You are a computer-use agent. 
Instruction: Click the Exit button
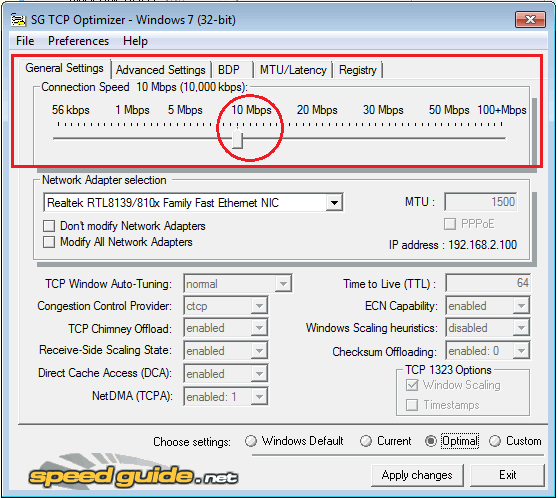coord(507,475)
